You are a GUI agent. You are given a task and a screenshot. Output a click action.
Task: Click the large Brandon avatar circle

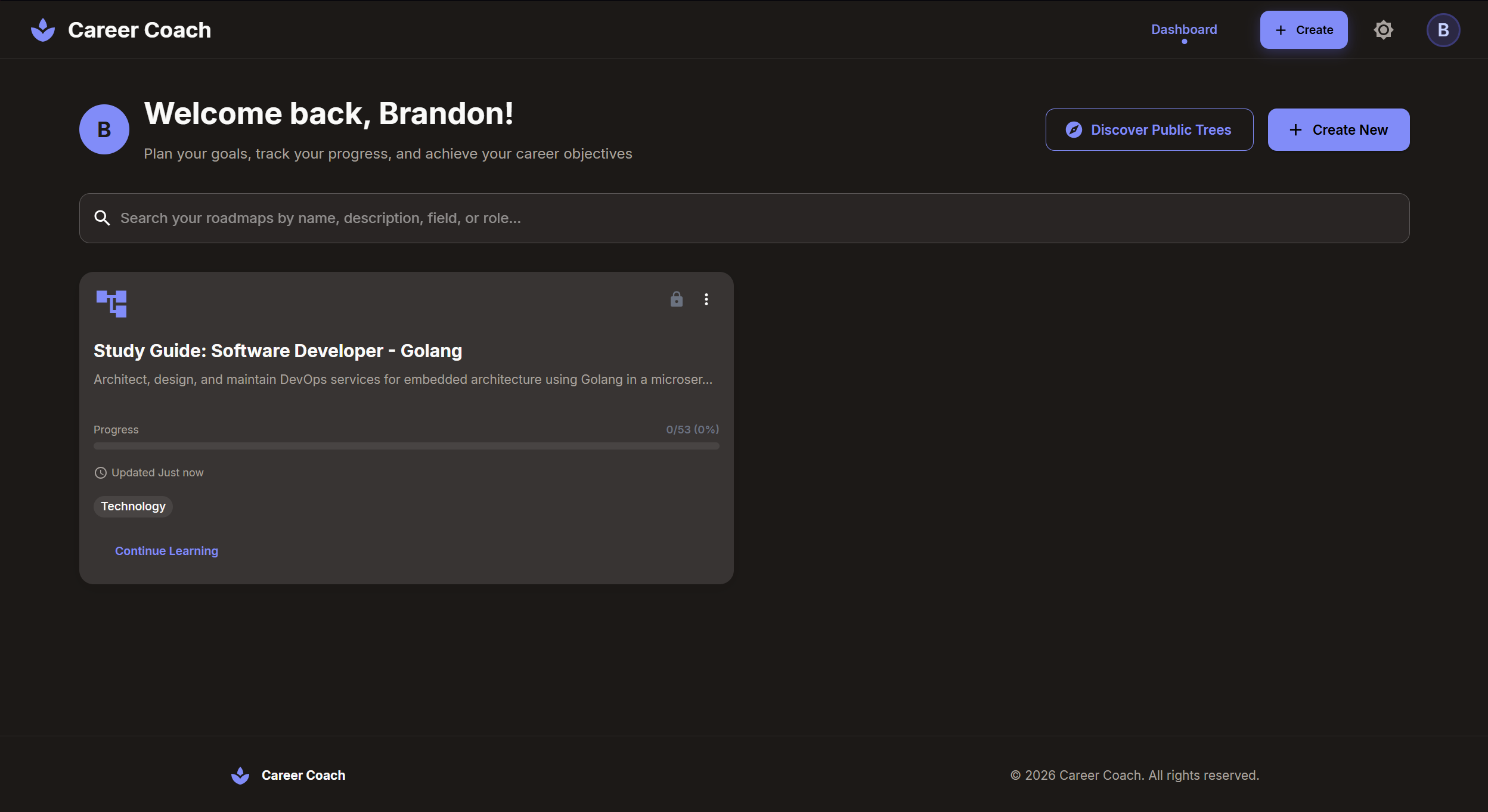click(x=104, y=129)
